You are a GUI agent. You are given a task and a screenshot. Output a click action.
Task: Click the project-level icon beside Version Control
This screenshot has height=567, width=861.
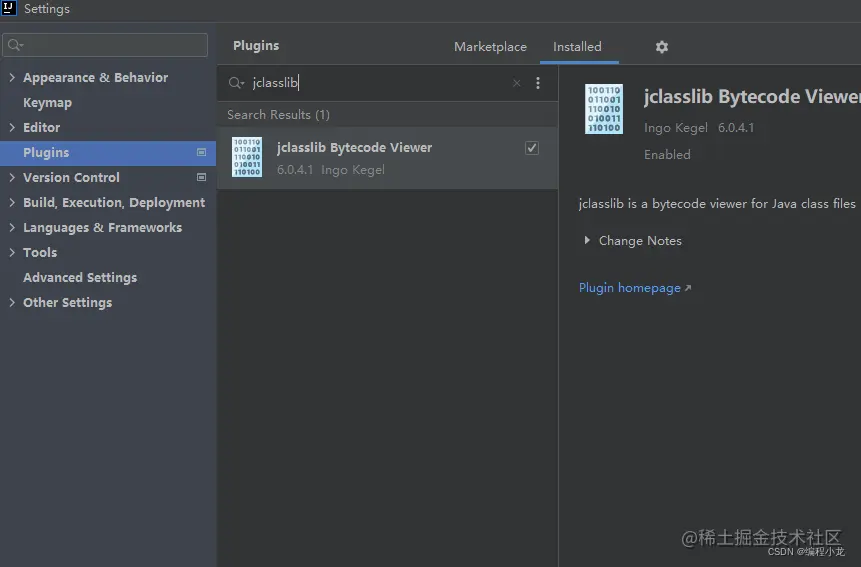coord(202,177)
